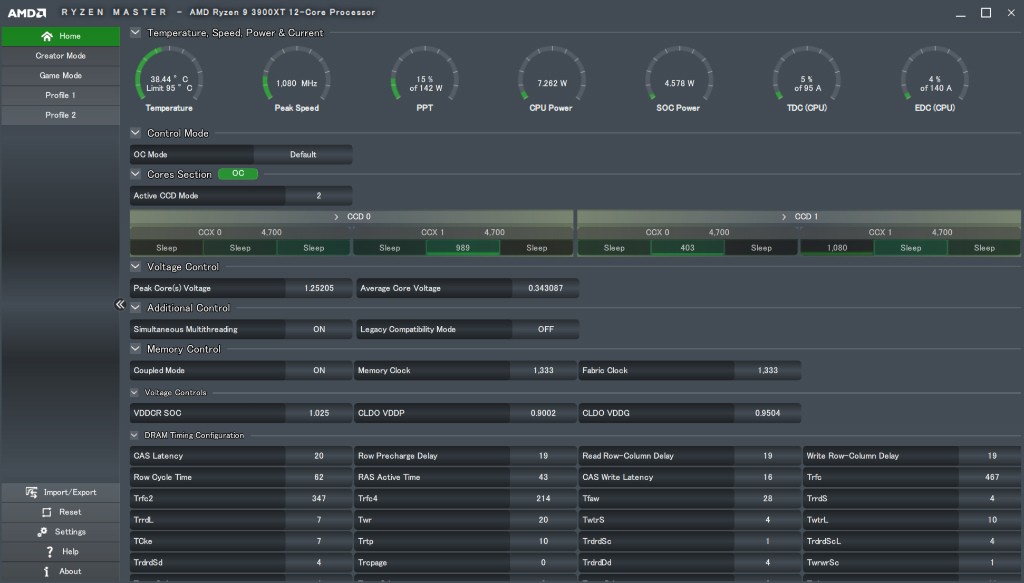Image resolution: width=1024 pixels, height=583 pixels.
Task: Click the Help question mark icon
Action: (49, 551)
